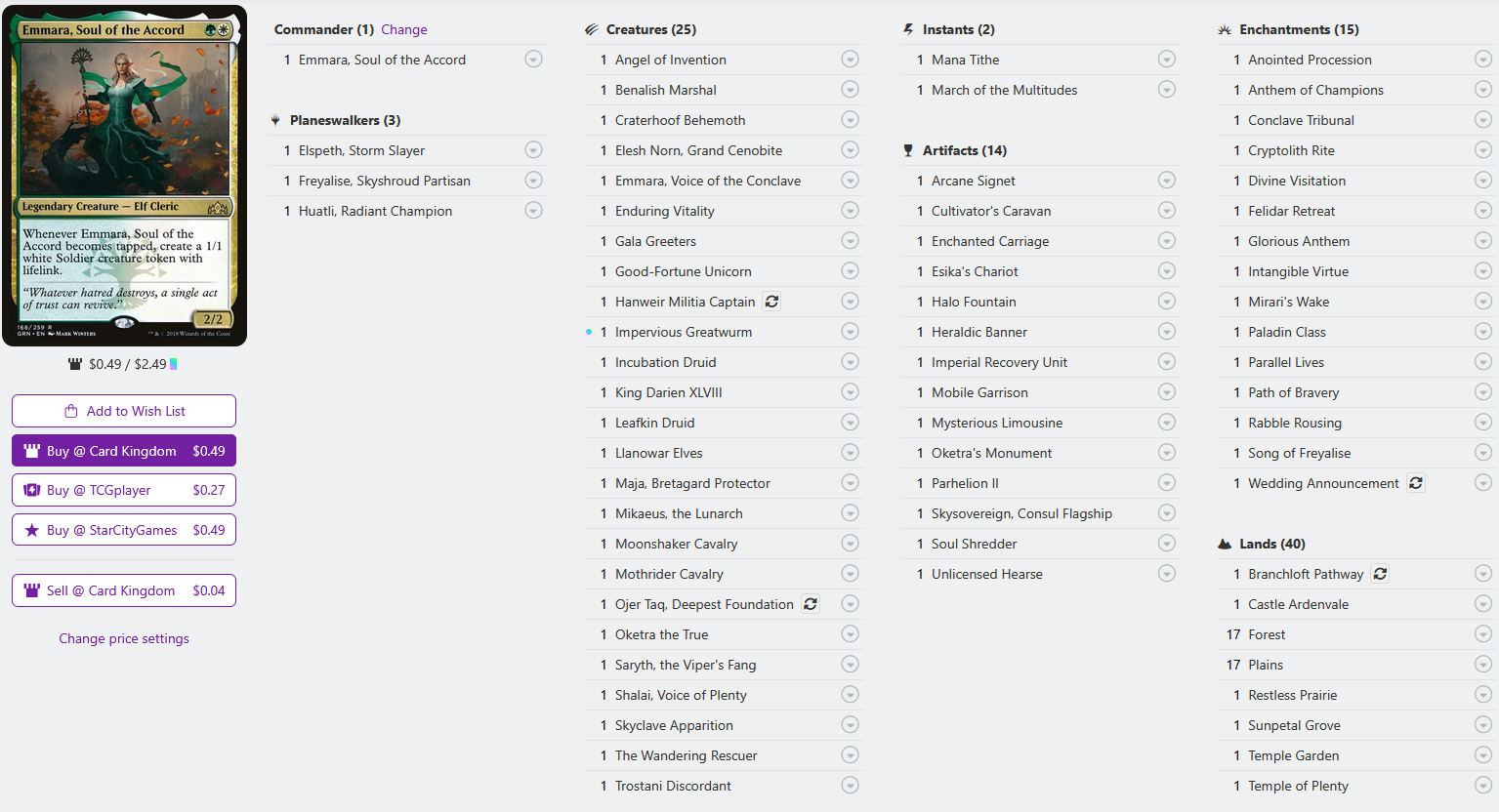This screenshot has height=812, width=1499.
Task: Click the Enchantments category icon
Action: pyautogui.click(x=1225, y=29)
